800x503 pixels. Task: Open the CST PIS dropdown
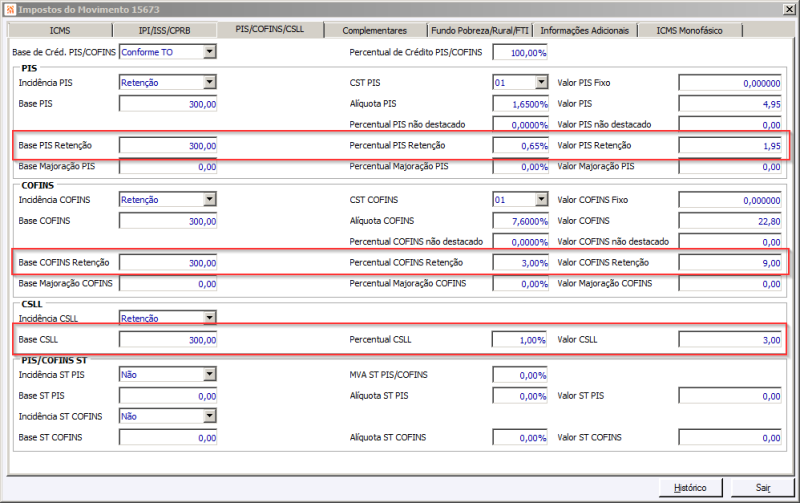pyautogui.click(x=541, y=82)
